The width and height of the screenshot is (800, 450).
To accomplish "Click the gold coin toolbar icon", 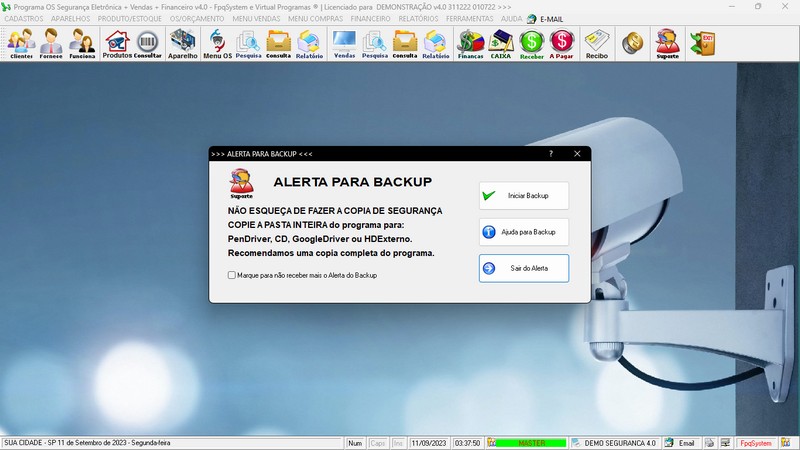I will click(x=633, y=43).
